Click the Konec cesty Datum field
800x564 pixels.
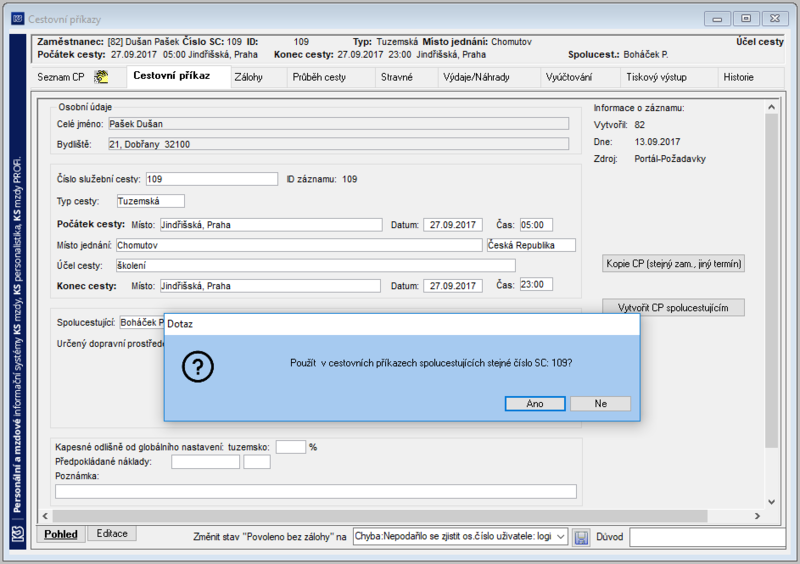[453, 286]
